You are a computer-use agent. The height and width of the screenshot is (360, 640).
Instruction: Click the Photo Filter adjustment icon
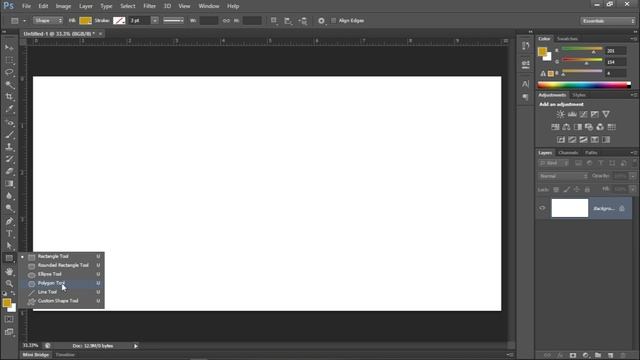click(589, 127)
